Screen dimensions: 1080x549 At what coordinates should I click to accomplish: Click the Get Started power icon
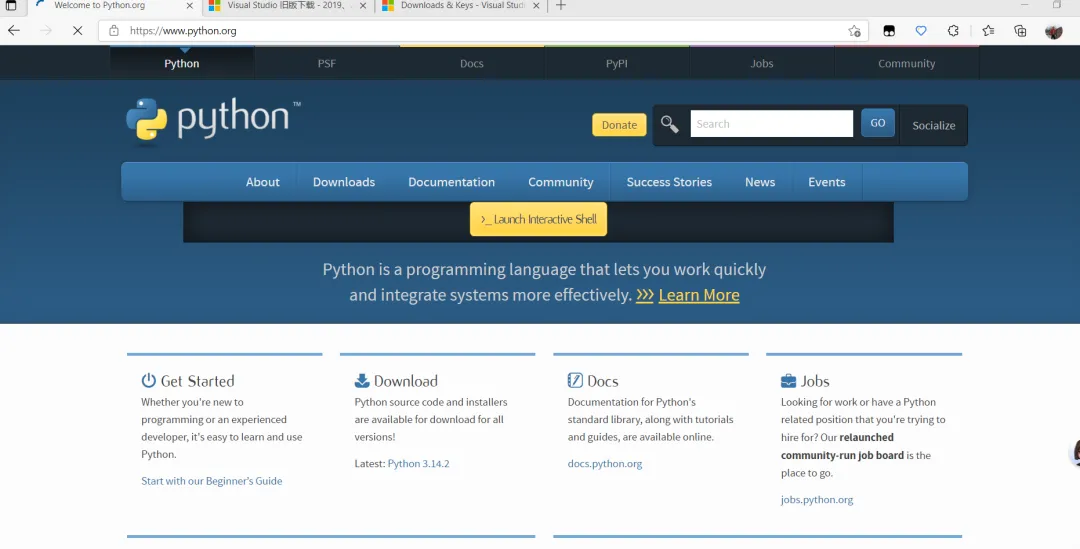point(149,380)
